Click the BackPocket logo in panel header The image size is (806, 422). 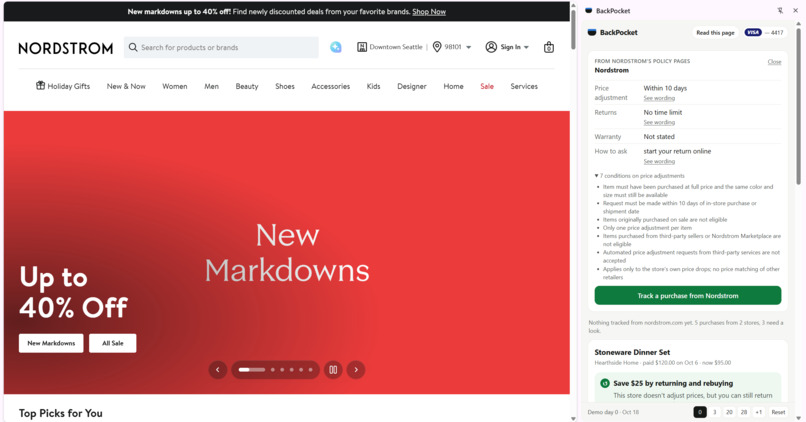pyautogui.click(x=592, y=32)
